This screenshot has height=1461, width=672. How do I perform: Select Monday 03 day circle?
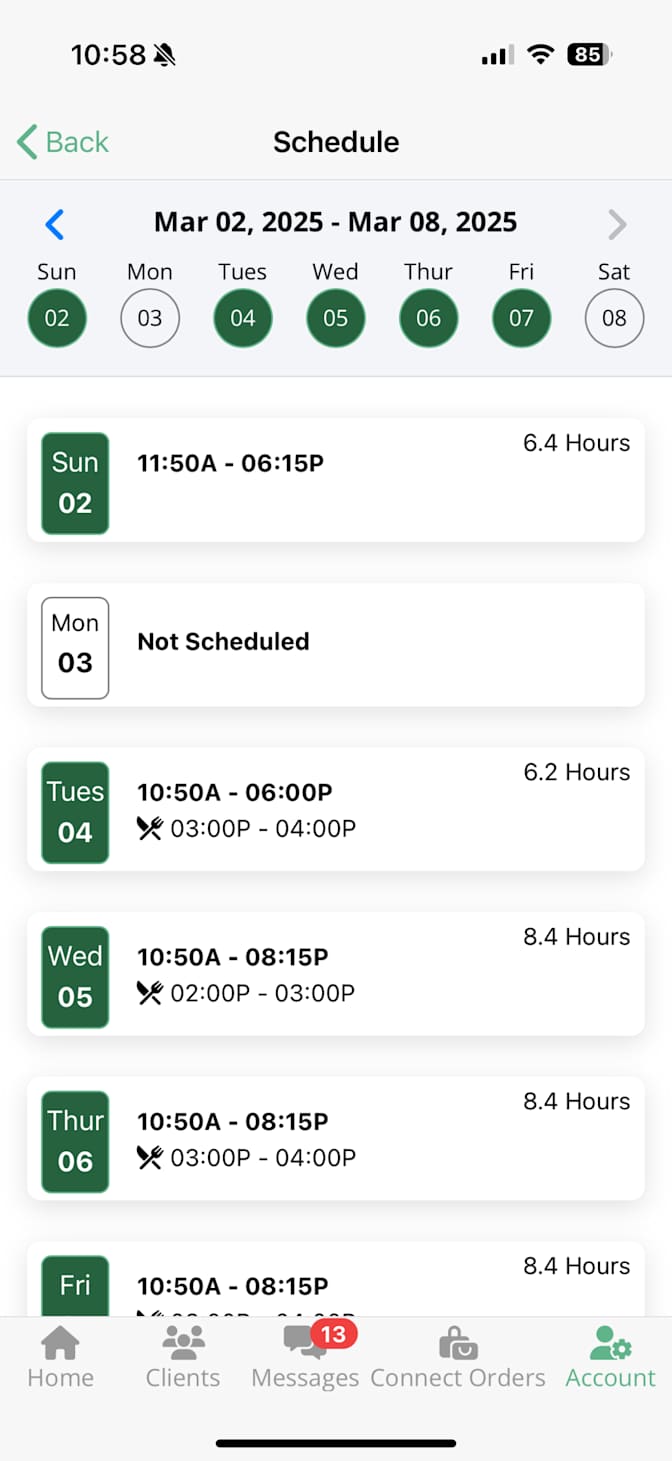click(149, 318)
